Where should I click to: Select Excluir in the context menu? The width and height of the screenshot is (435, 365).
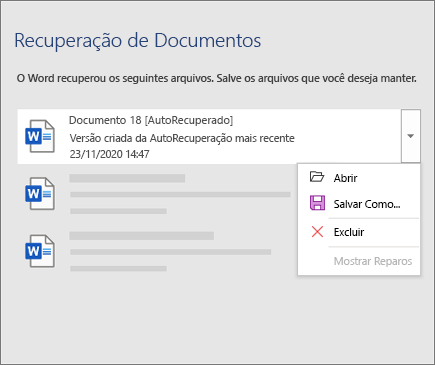point(359,232)
